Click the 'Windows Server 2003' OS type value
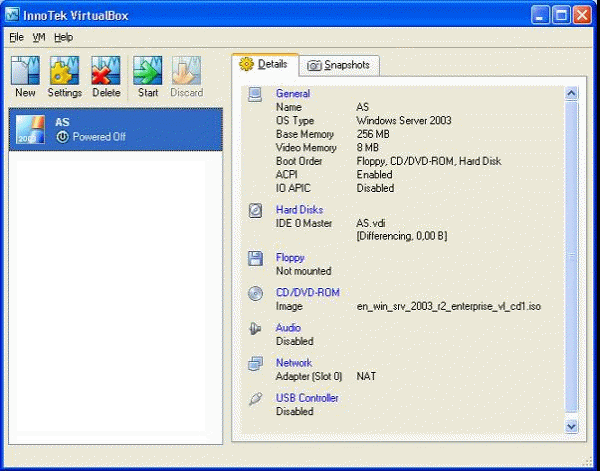This screenshot has width=600, height=471. click(x=404, y=121)
